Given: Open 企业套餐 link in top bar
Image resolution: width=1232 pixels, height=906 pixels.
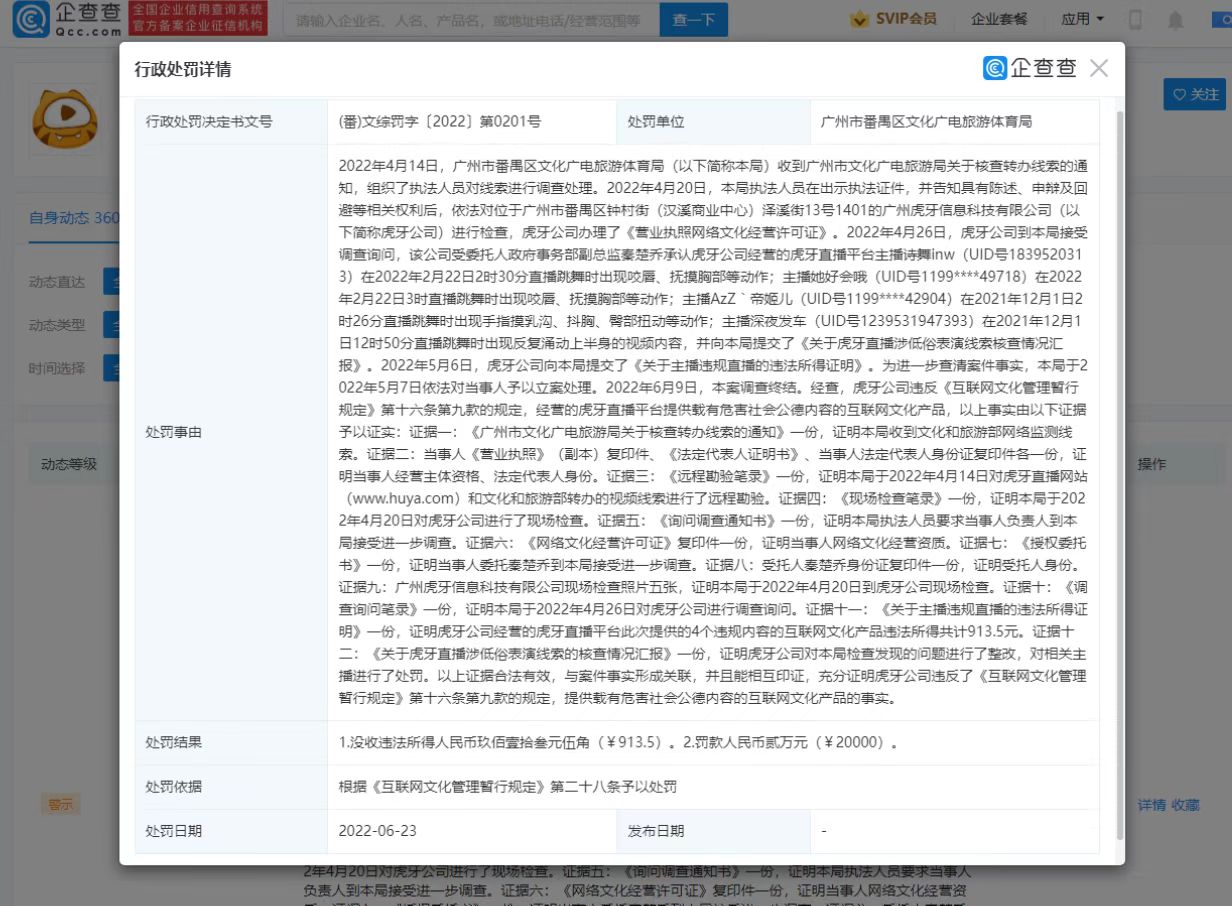Looking at the screenshot, I should 999,19.
